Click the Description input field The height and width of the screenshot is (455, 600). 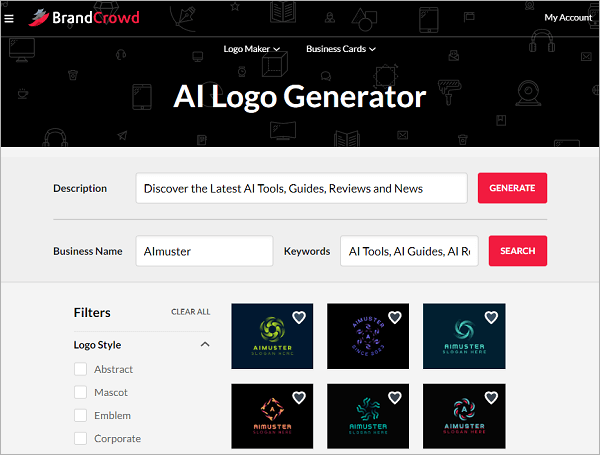point(302,188)
